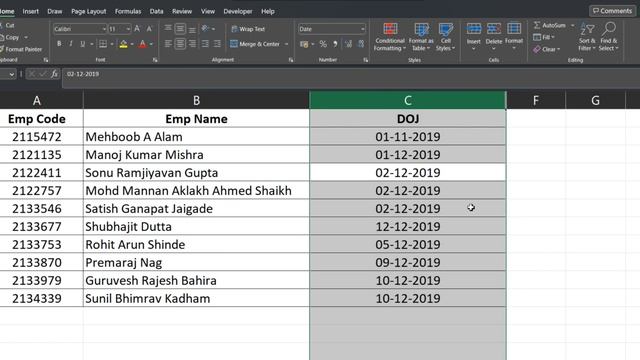Open Merge & Center dropdown arrow
The image size is (640, 360).
pos(287,44)
